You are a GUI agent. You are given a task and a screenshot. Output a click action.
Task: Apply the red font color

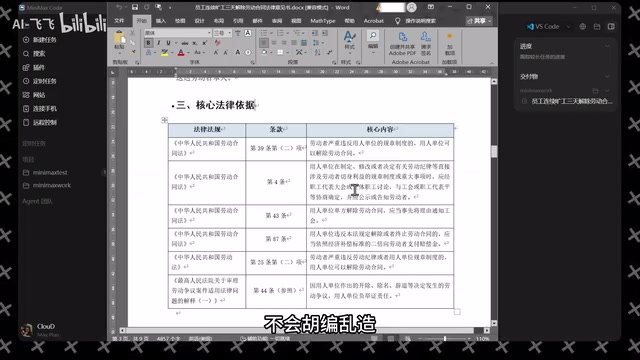point(181,53)
